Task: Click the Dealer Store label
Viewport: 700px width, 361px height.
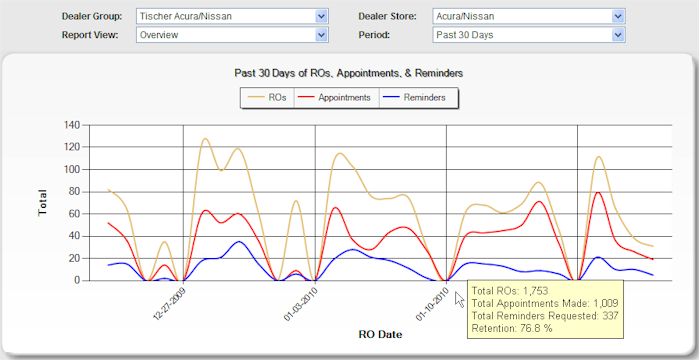Action: [387, 17]
